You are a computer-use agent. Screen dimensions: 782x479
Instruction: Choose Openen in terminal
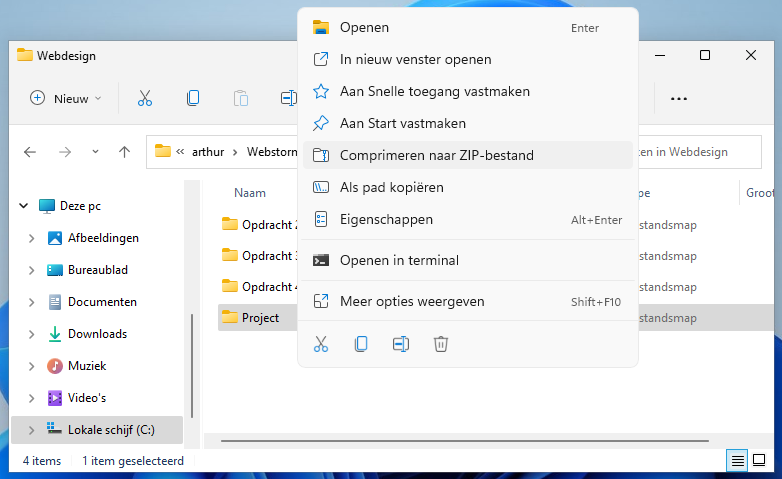[x=468, y=260]
